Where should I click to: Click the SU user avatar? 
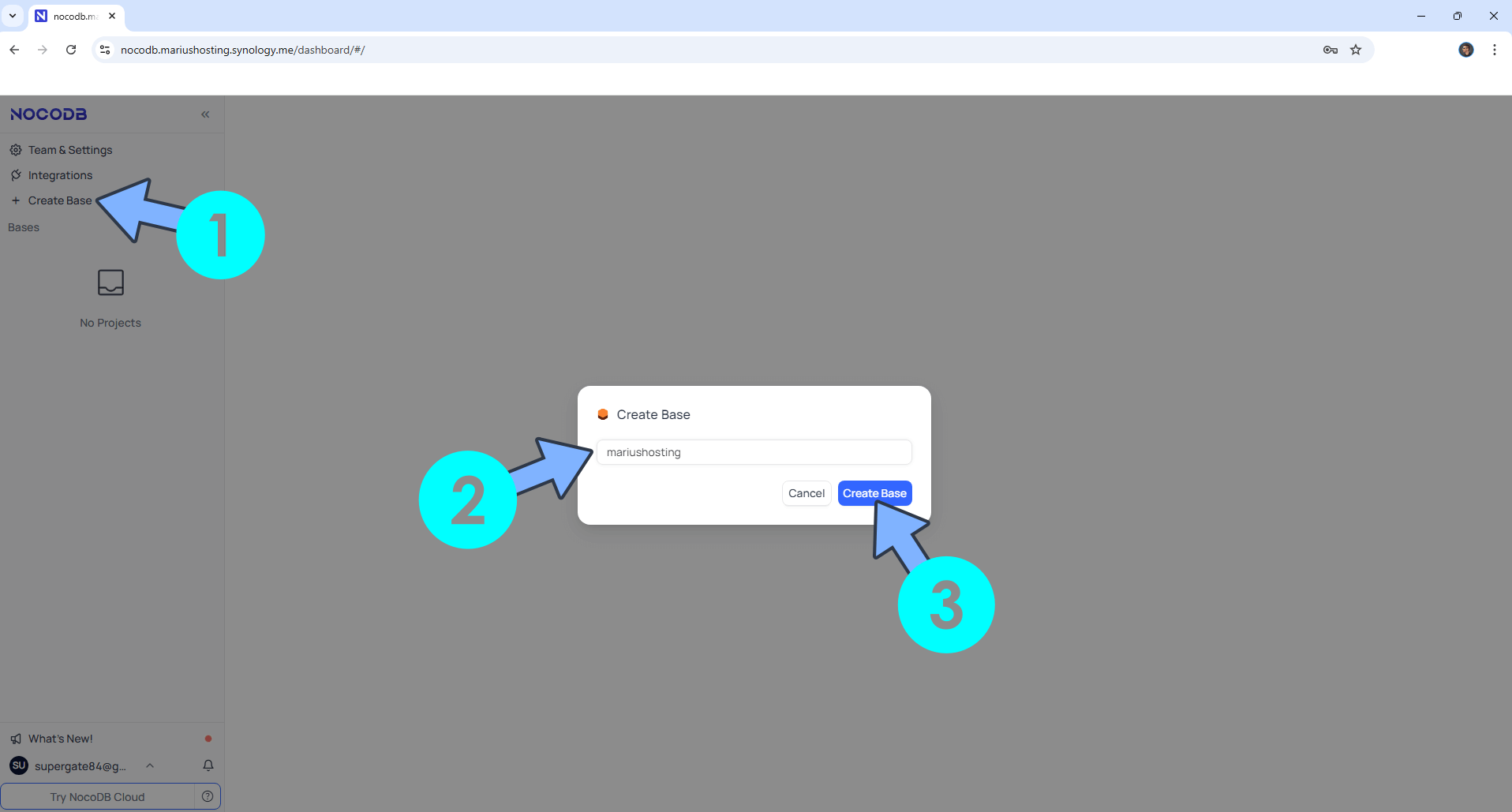[x=19, y=765]
